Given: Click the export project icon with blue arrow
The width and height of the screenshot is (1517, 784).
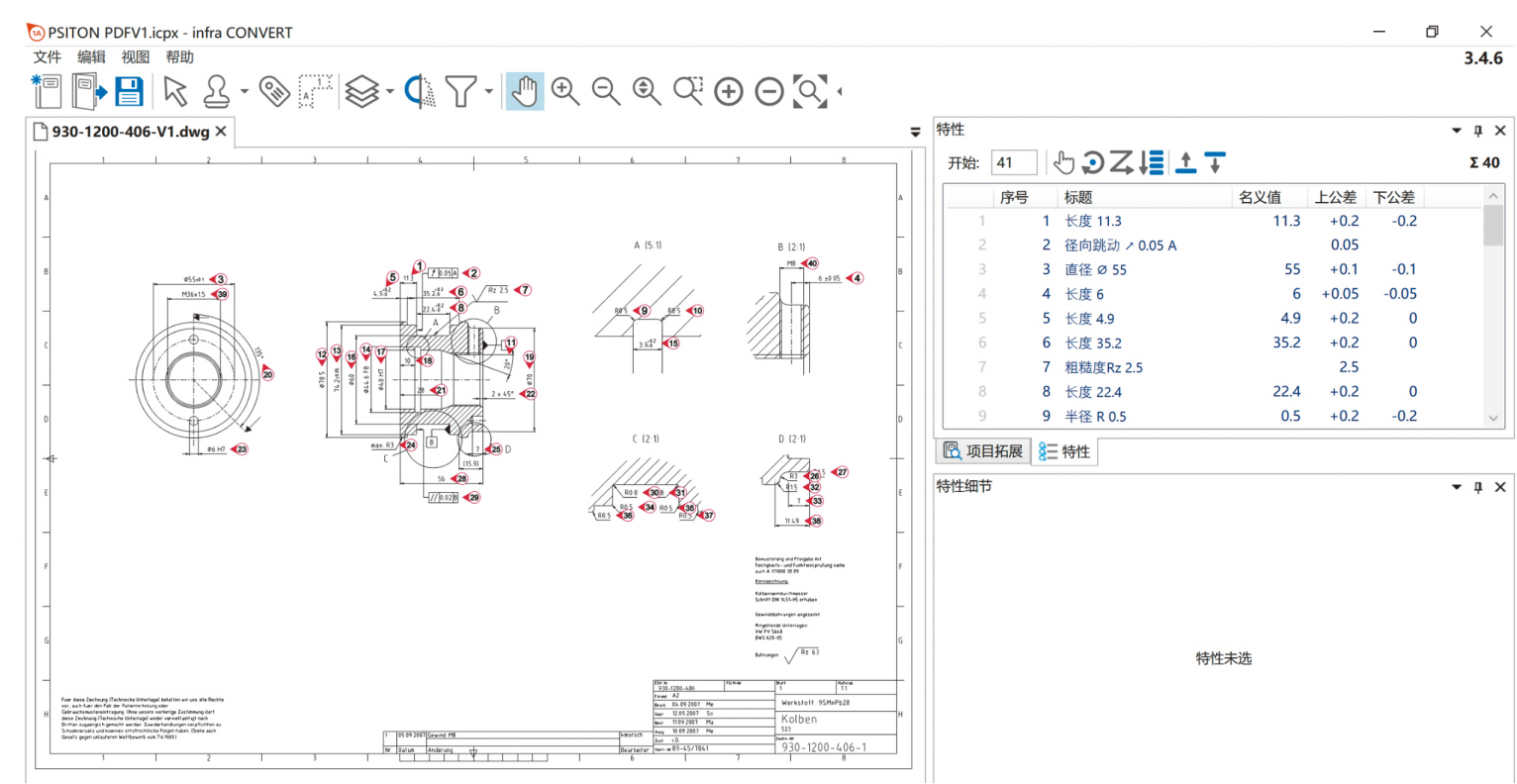Looking at the screenshot, I should tap(88, 91).
